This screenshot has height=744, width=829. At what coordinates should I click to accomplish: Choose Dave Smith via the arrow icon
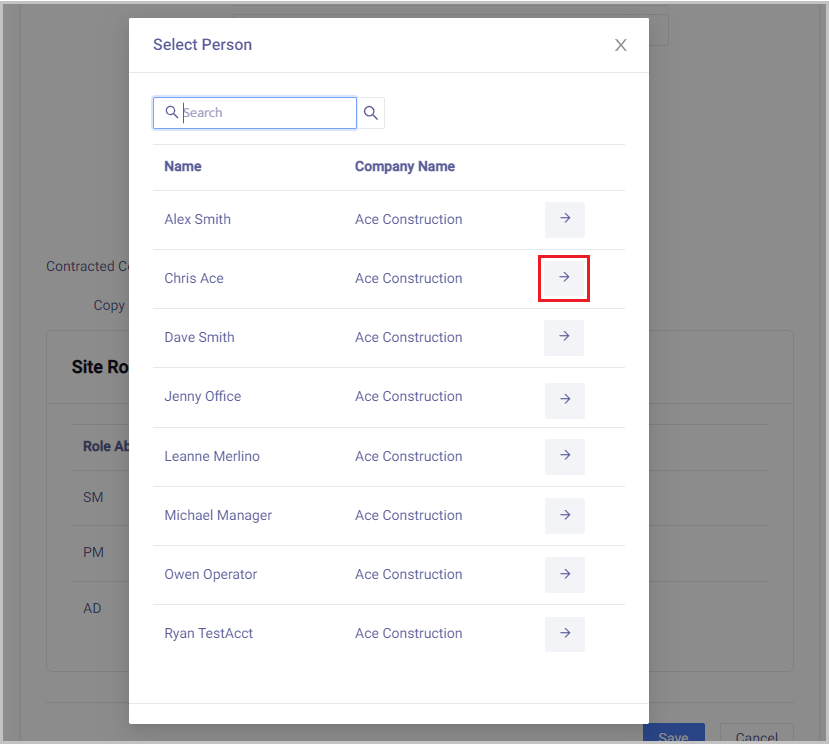564,337
